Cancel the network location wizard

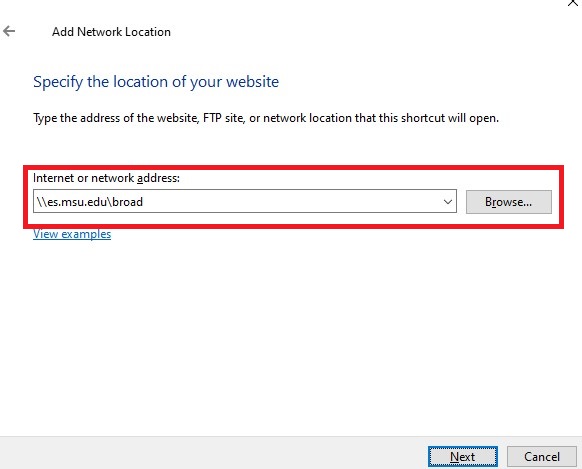pyautogui.click(x=542, y=456)
